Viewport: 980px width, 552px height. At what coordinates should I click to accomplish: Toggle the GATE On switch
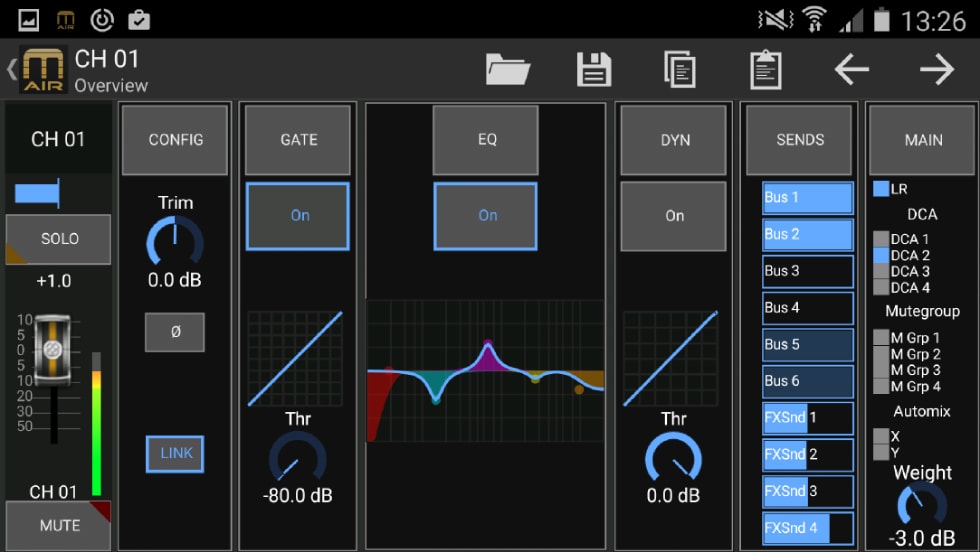point(298,216)
